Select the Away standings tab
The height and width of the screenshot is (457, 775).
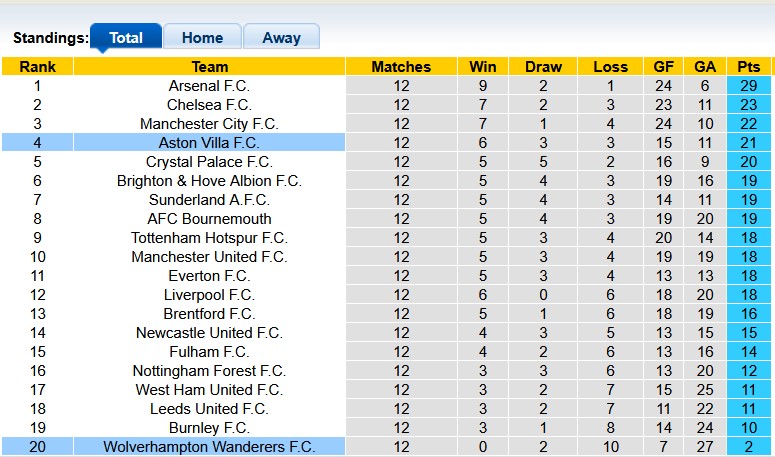[281, 38]
